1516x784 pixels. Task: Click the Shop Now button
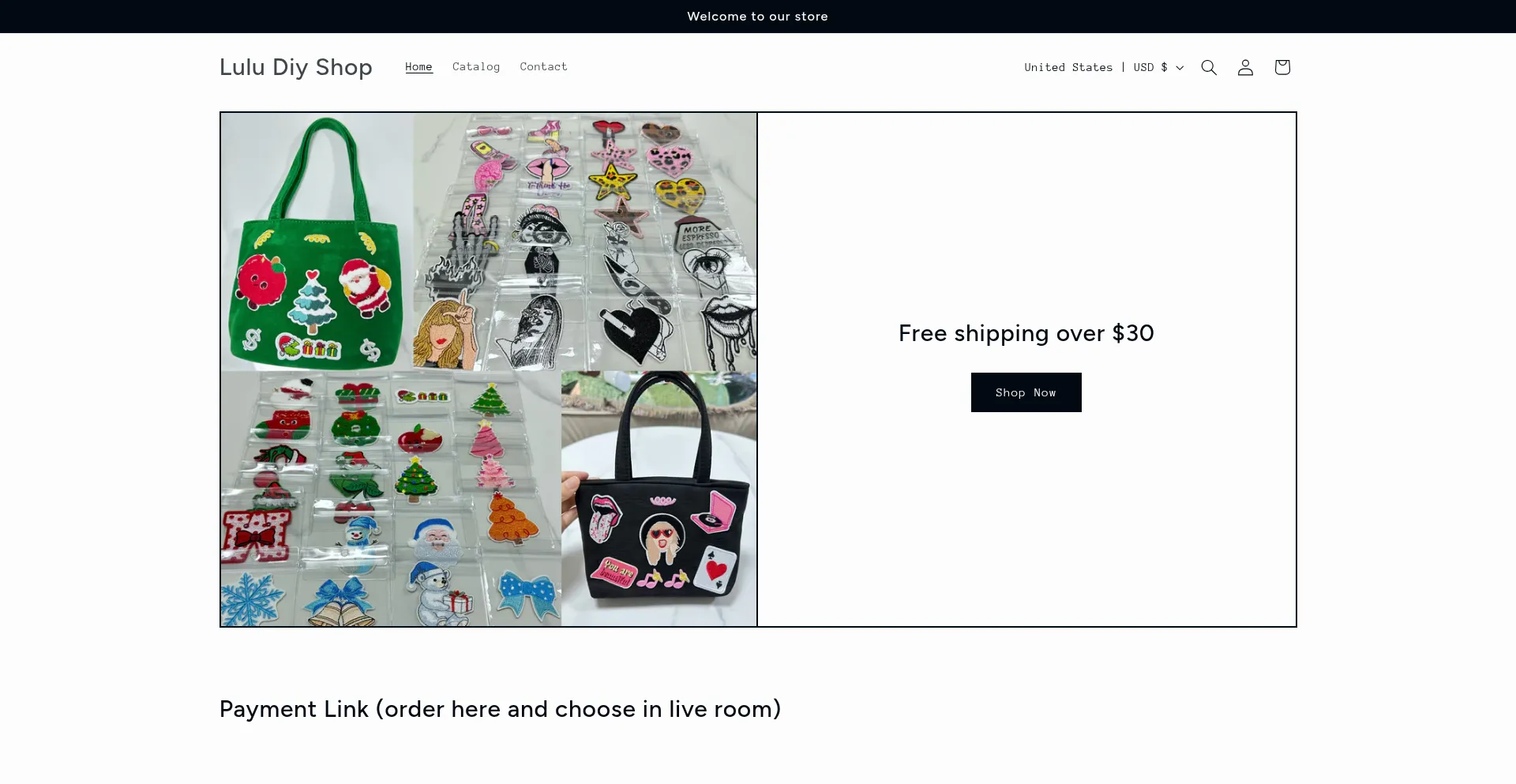click(1026, 392)
